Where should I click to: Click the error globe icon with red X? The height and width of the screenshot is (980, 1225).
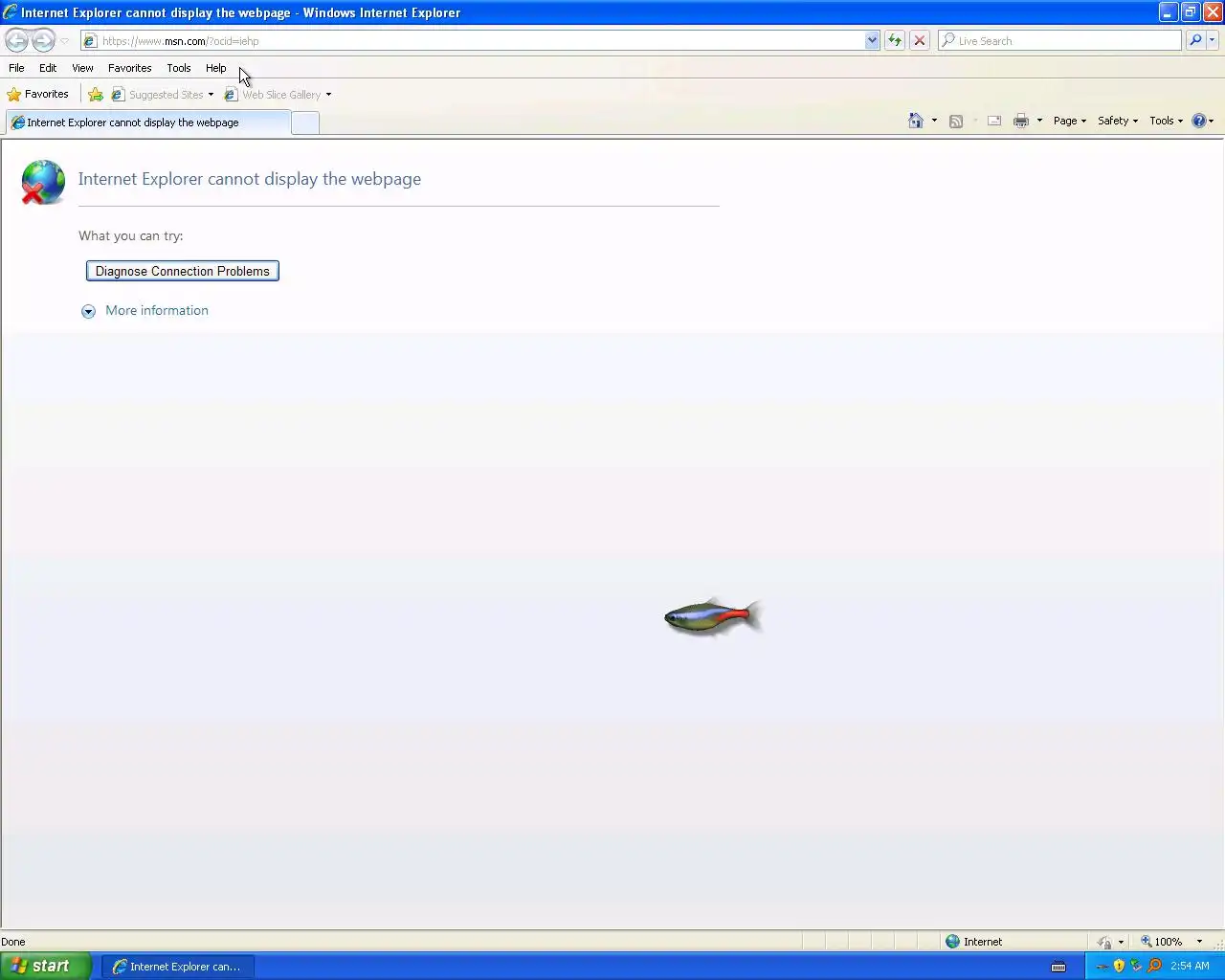43,182
